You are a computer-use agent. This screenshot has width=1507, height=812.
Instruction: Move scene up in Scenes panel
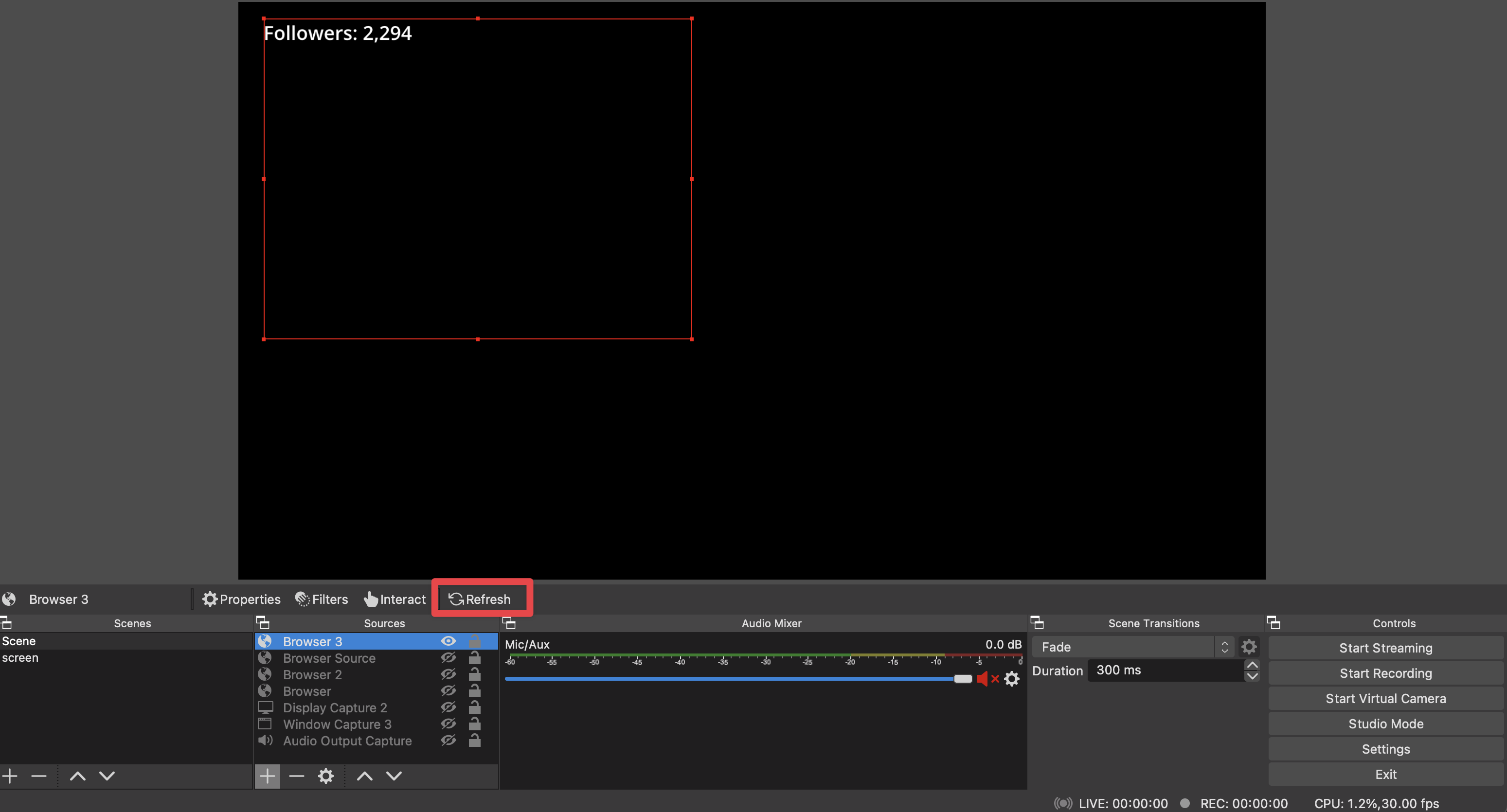point(78,776)
